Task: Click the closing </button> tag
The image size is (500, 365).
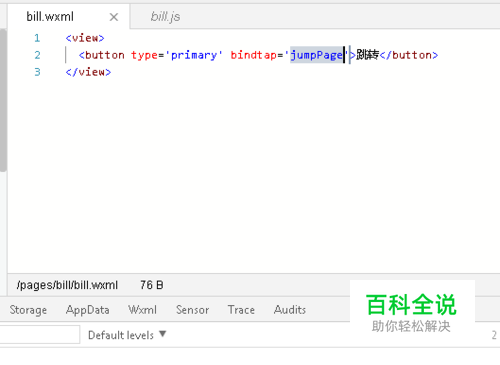Action: tap(409, 55)
